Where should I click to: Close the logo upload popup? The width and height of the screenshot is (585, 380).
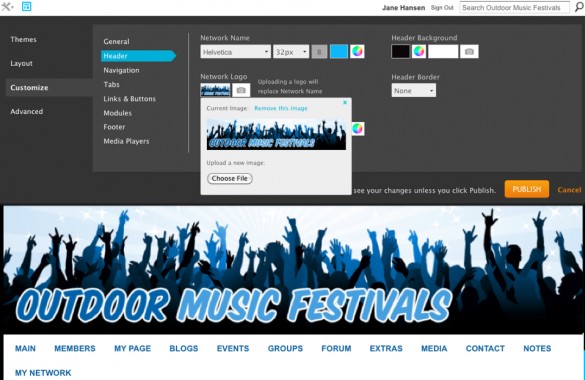345,102
